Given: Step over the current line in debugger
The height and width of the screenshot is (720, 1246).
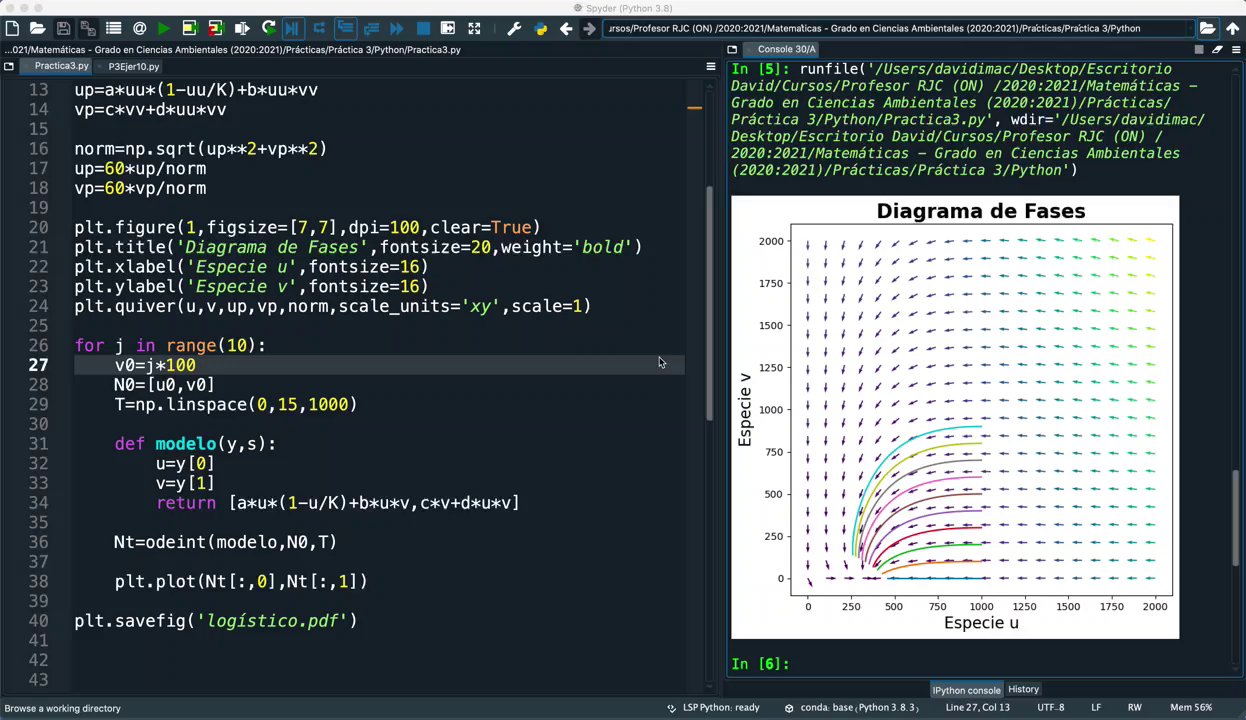Looking at the screenshot, I should pyautogui.click(x=319, y=28).
